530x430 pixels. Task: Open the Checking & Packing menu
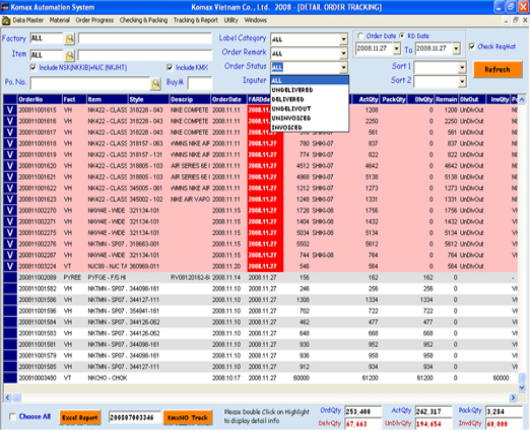tap(144, 20)
